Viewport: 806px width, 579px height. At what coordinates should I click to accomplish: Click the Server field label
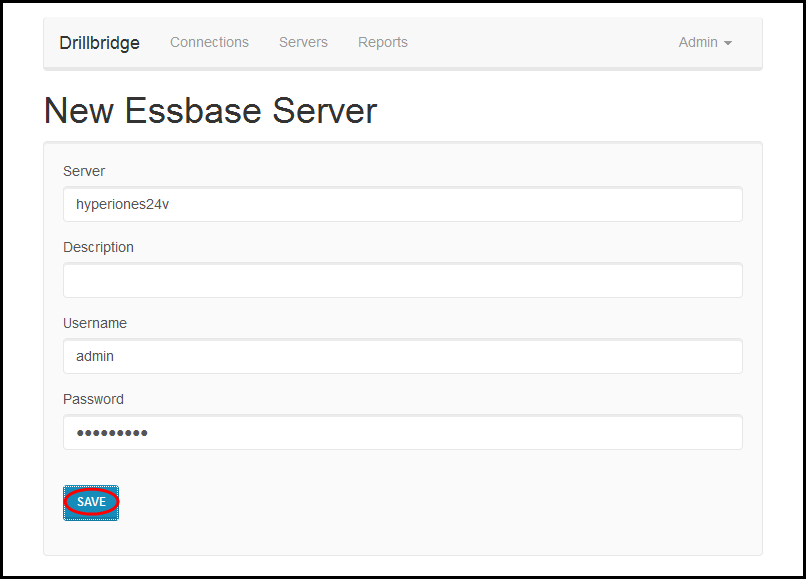tap(84, 171)
